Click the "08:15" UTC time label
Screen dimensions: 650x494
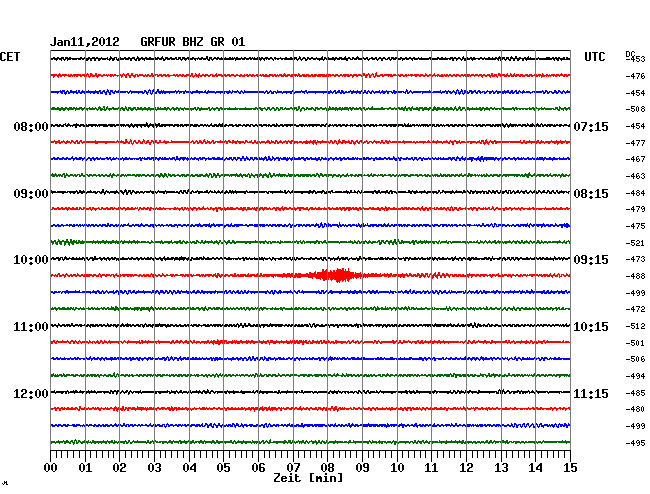click(591, 194)
